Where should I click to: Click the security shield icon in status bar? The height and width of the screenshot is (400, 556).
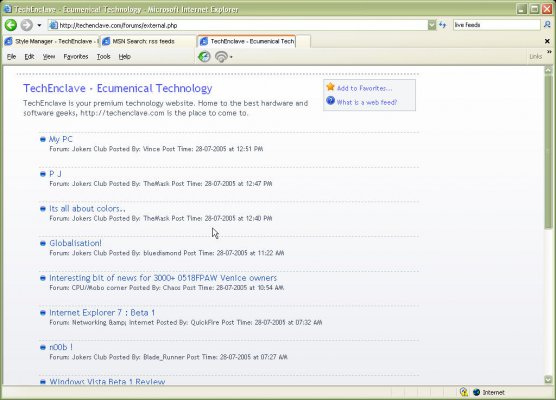463,392
